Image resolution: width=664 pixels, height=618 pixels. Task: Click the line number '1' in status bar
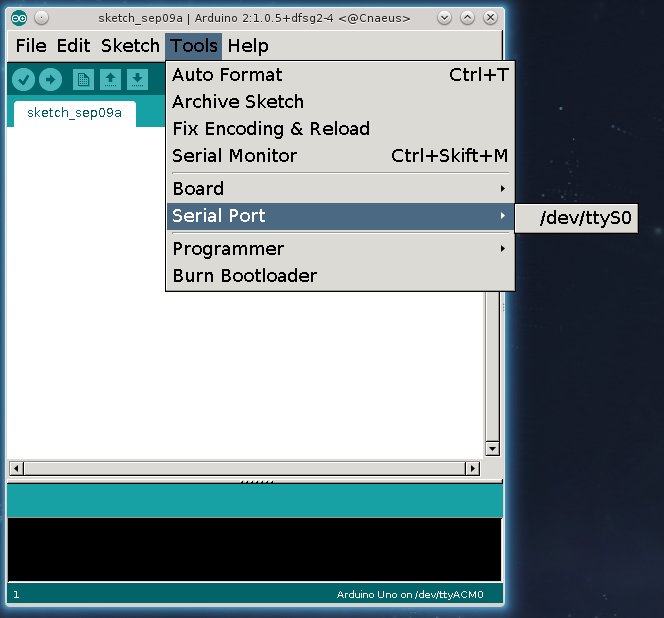click(x=16, y=595)
